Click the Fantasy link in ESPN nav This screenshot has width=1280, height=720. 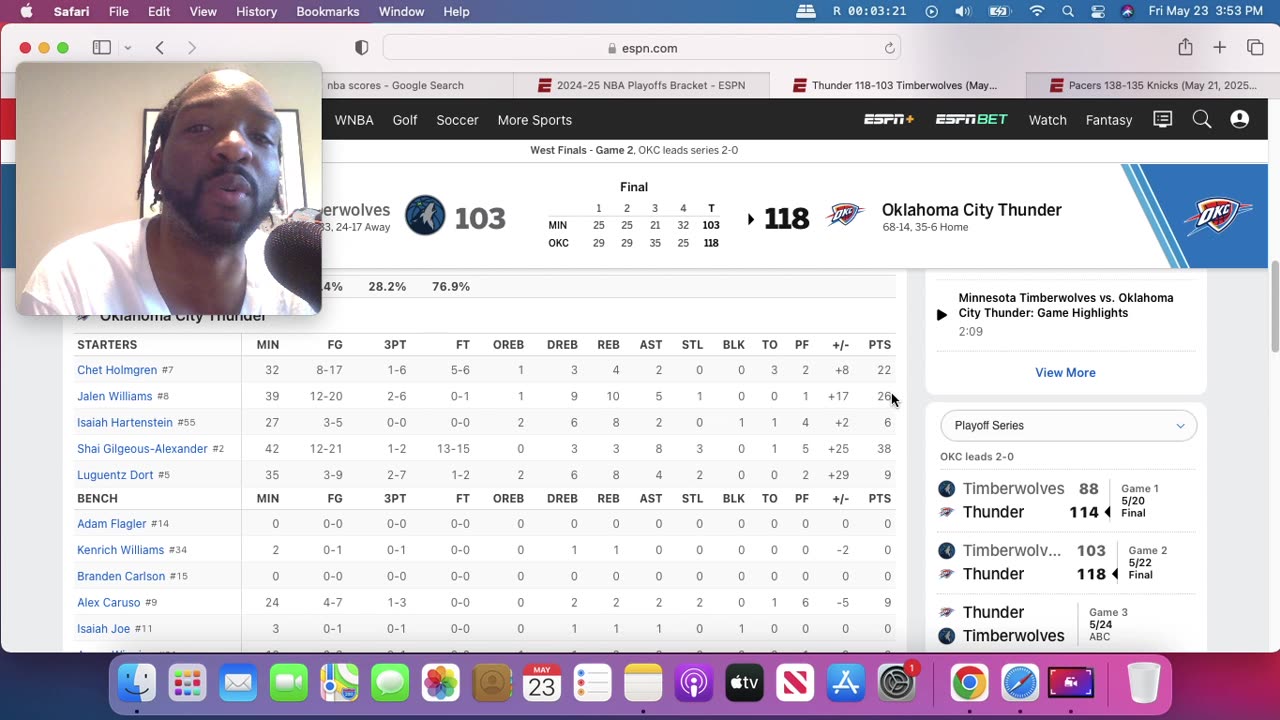(1109, 120)
